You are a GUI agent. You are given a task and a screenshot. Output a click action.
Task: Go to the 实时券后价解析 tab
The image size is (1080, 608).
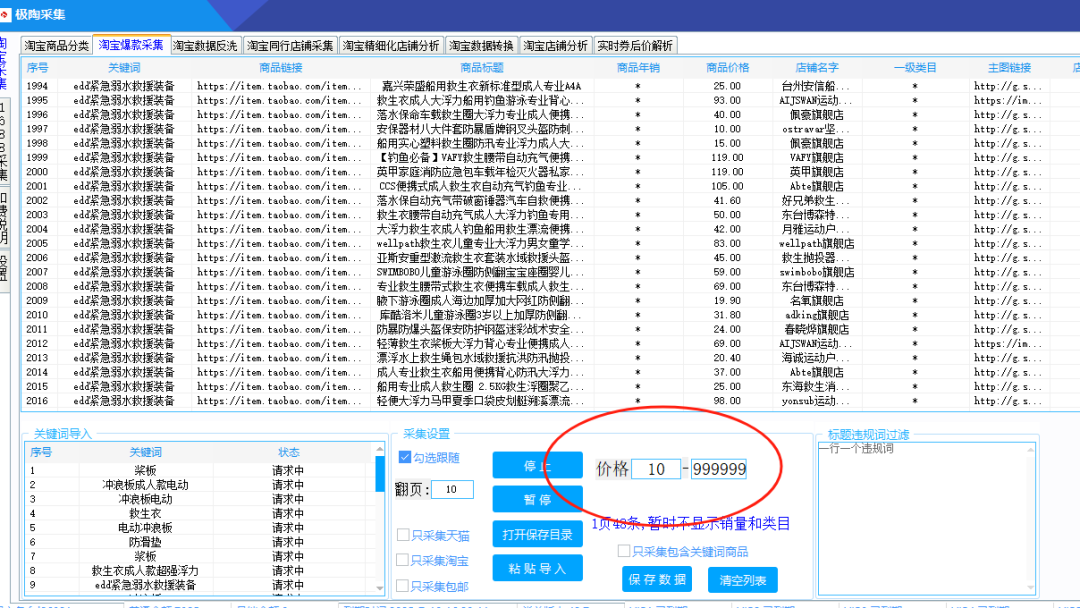point(635,46)
